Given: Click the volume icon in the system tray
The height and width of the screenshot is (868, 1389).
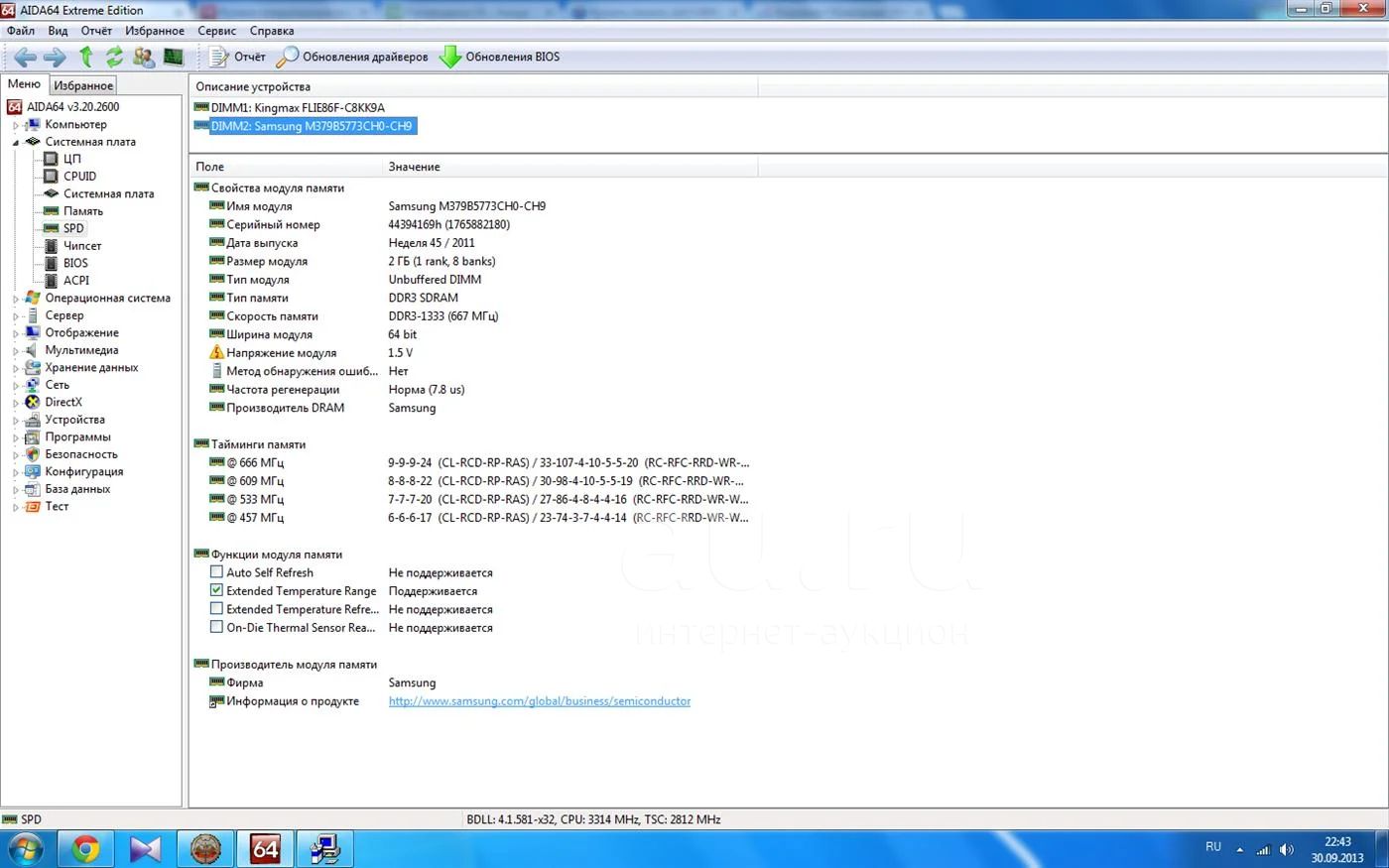Looking at the screenshot, I should (x=1287, y=849).
